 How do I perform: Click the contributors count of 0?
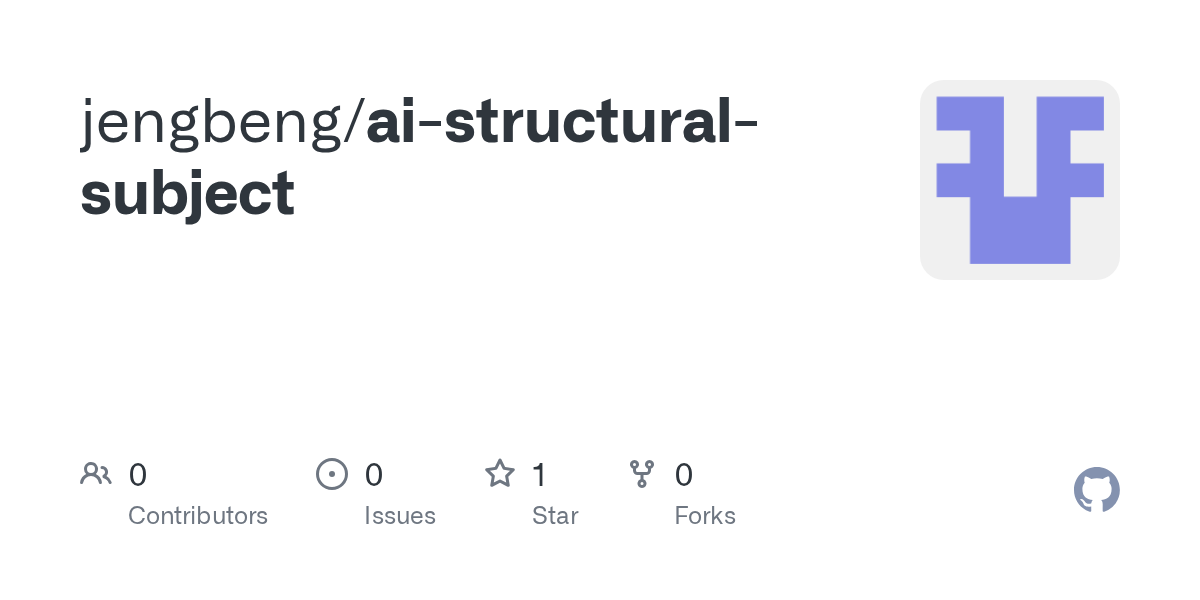[x=138, y=475]
